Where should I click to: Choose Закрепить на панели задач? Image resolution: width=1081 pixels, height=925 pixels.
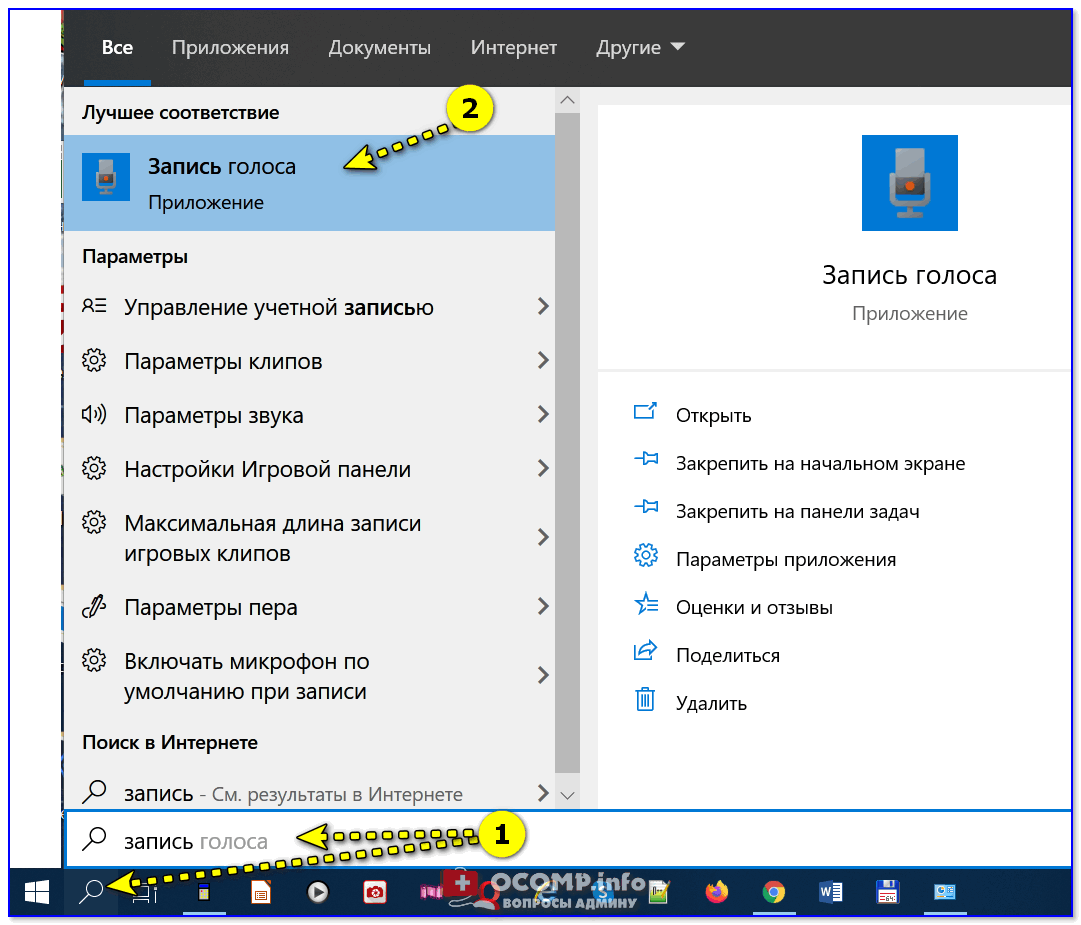[x=797, y=511]
